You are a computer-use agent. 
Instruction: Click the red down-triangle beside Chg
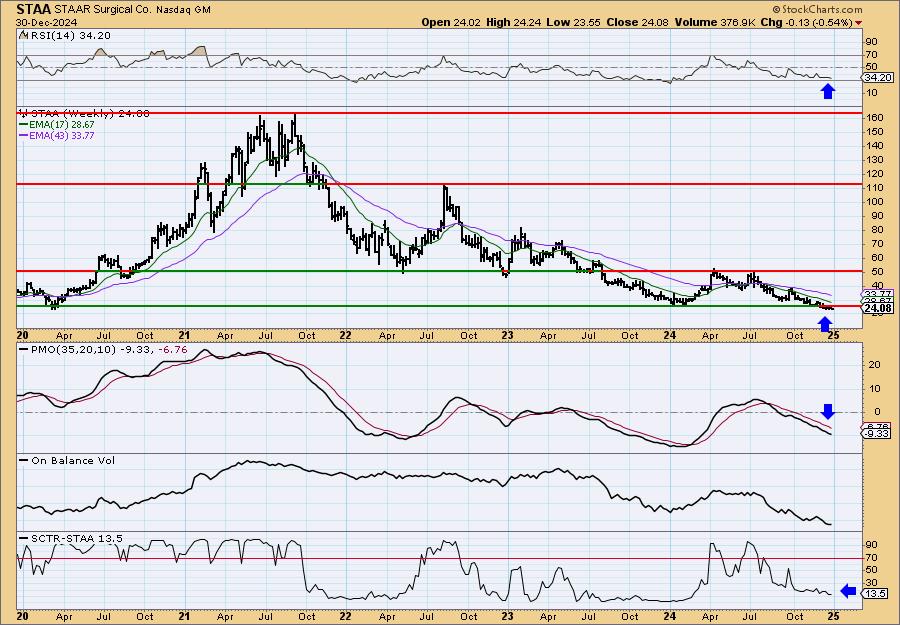858,23
